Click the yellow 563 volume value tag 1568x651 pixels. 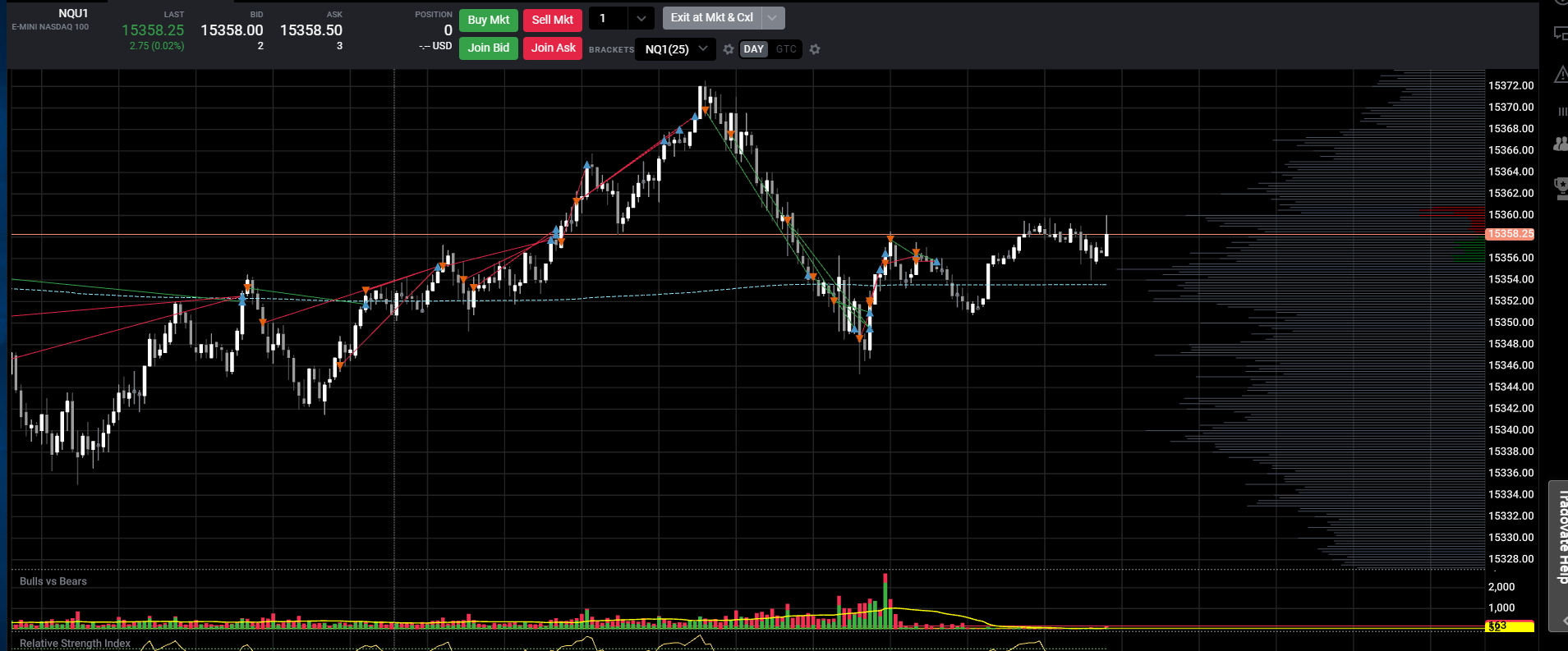pos(1510,626)
